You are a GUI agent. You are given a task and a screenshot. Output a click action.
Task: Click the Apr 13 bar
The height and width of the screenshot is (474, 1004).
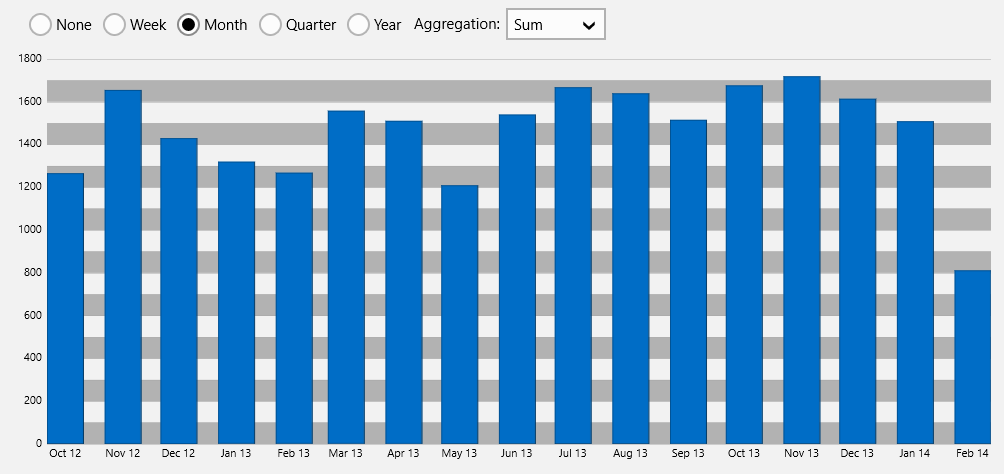pos(404,282)
